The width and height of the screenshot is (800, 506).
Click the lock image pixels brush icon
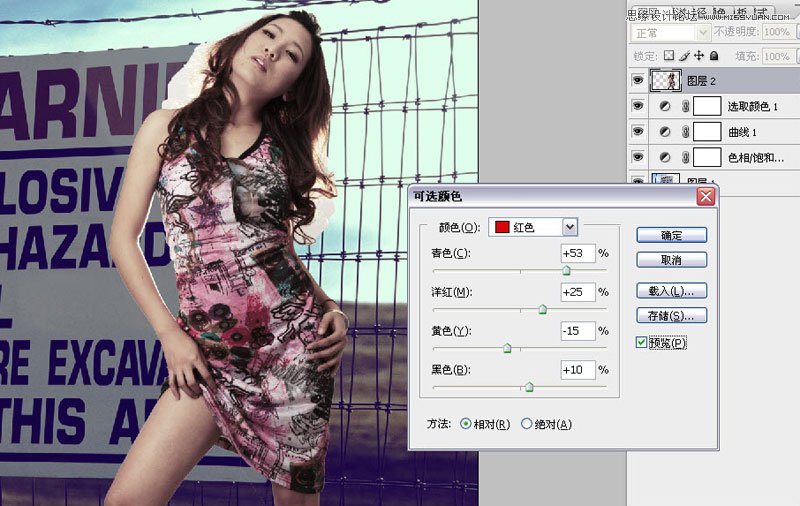coord(684,56)
